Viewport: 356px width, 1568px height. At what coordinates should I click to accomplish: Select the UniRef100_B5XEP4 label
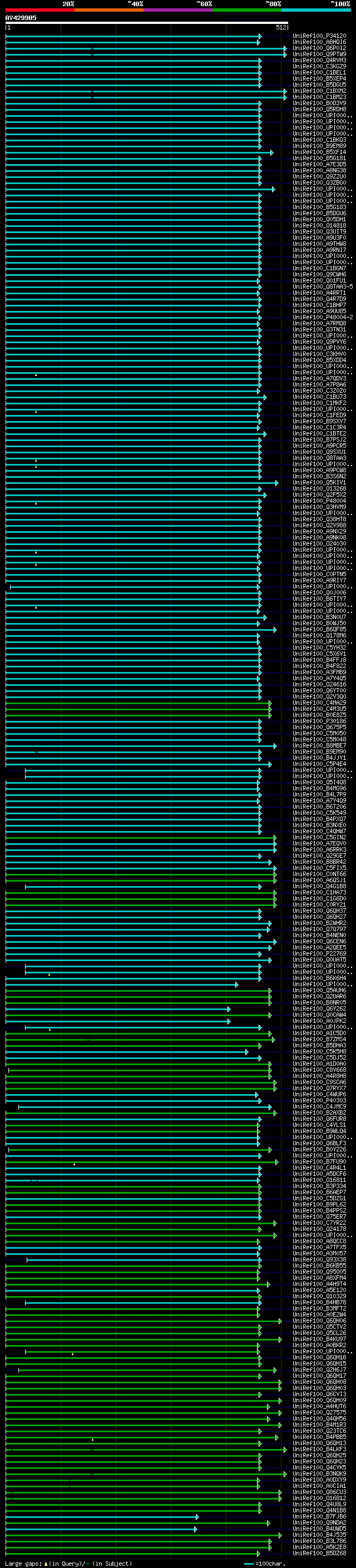(319, 78)
